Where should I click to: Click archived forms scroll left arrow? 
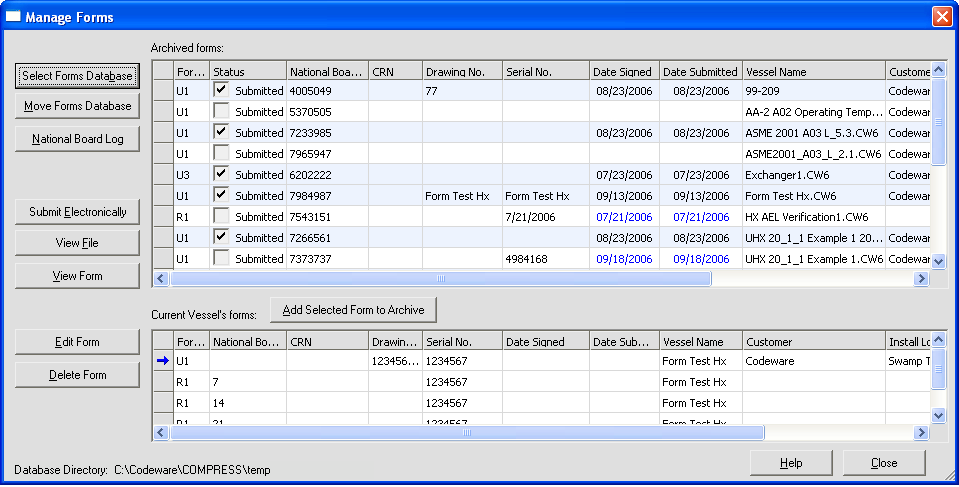(161, 279)
